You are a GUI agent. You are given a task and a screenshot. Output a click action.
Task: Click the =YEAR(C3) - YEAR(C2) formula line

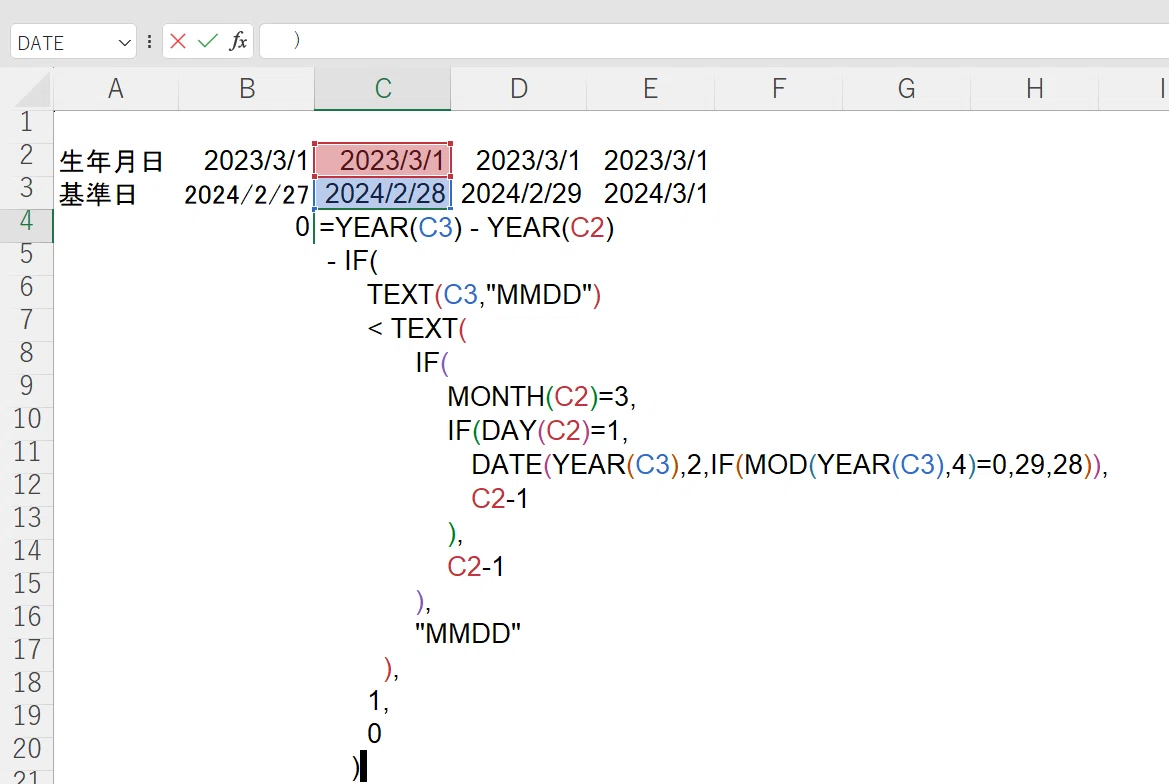coord(467,227)
